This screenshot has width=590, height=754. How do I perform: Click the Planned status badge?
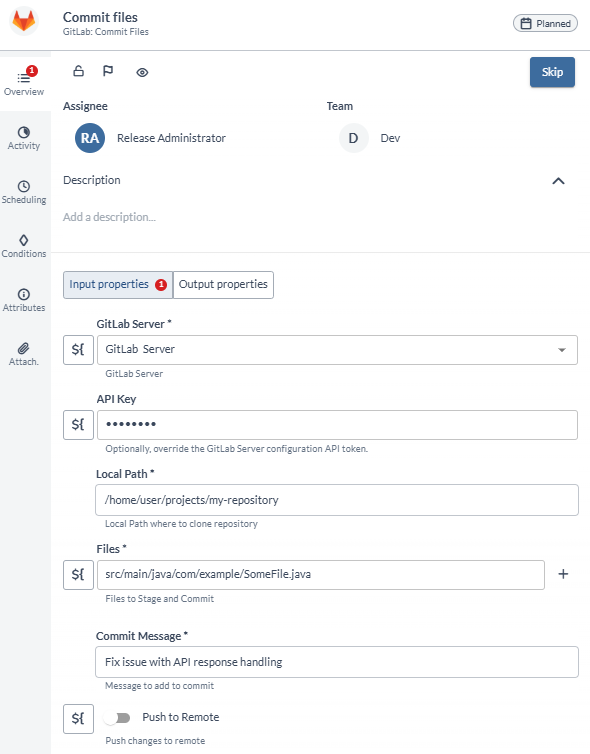click(x=545, y=23)
